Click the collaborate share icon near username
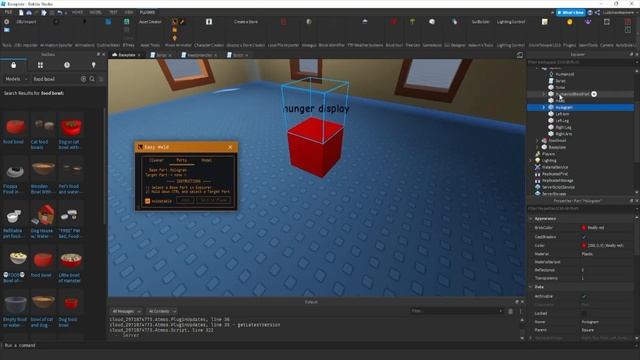The width and height of the screenshot is (640, 360). (x=597, y=13)
